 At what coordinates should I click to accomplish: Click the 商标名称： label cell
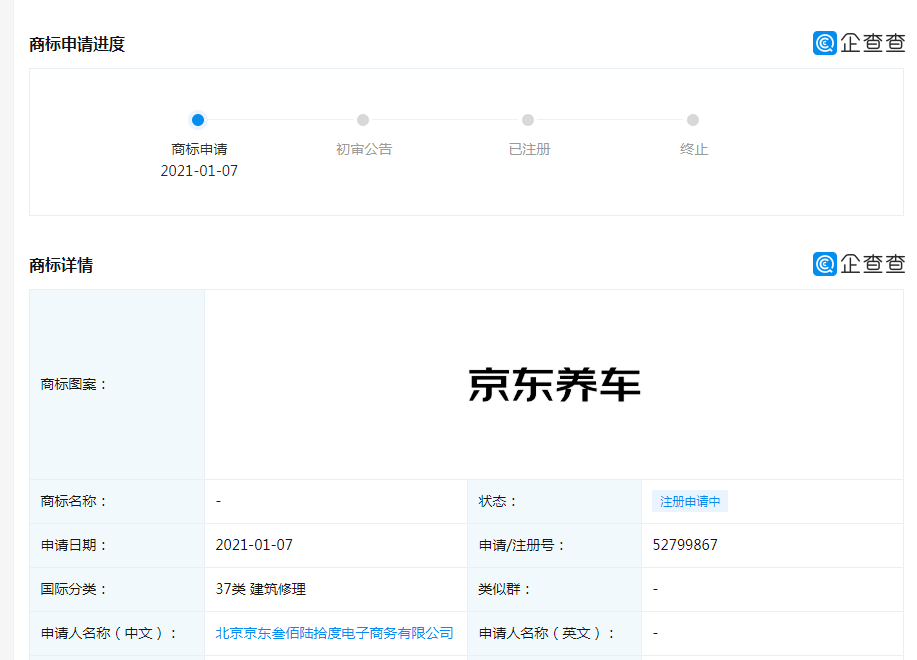tap(117, 502)
